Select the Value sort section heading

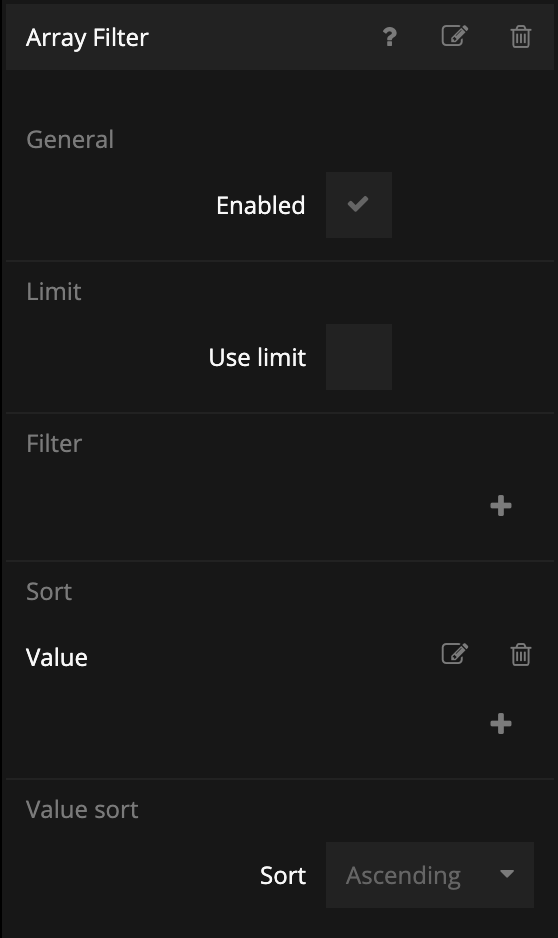coord(83,809)
